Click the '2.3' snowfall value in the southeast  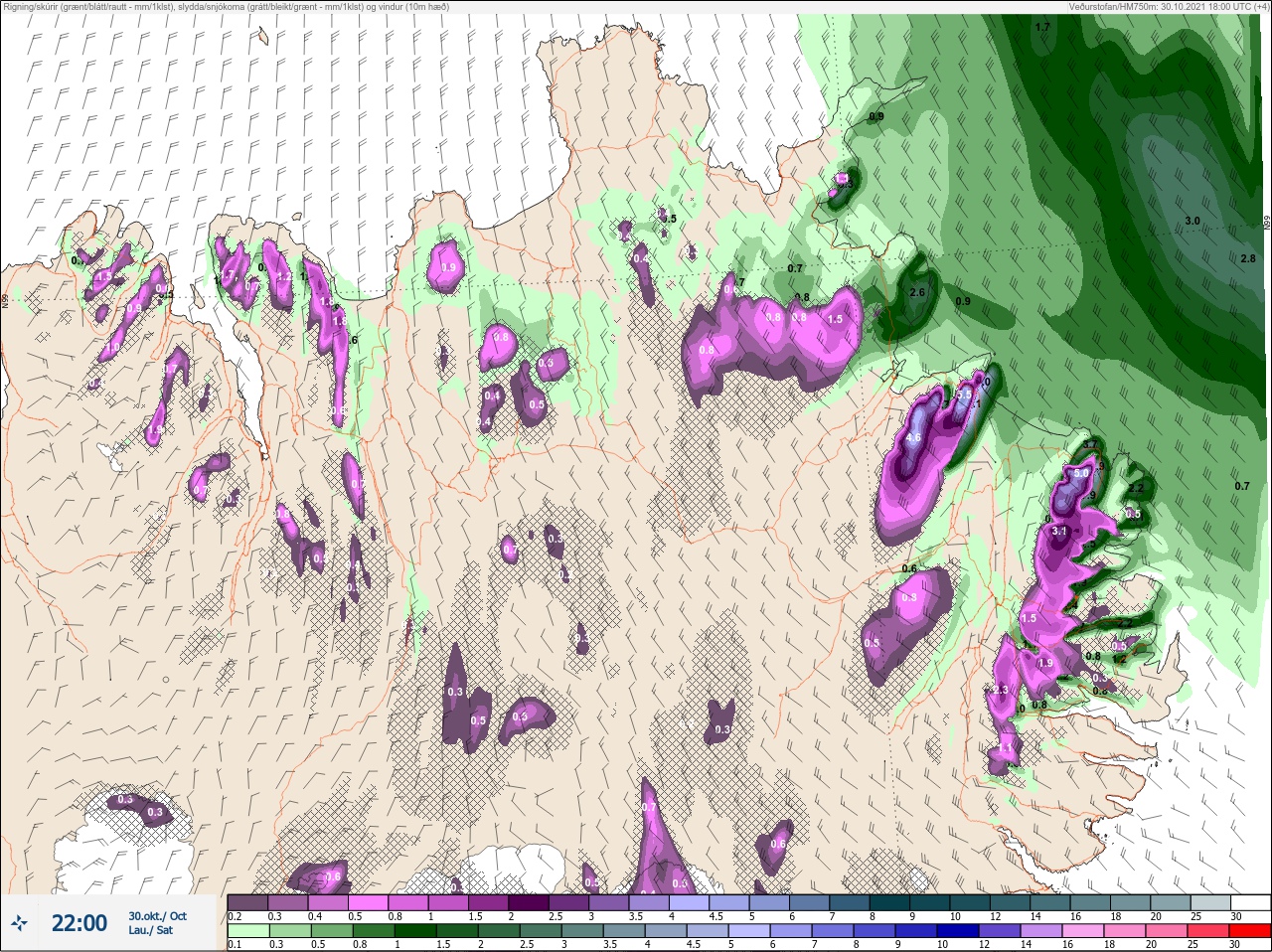(x=1001, y=691)
